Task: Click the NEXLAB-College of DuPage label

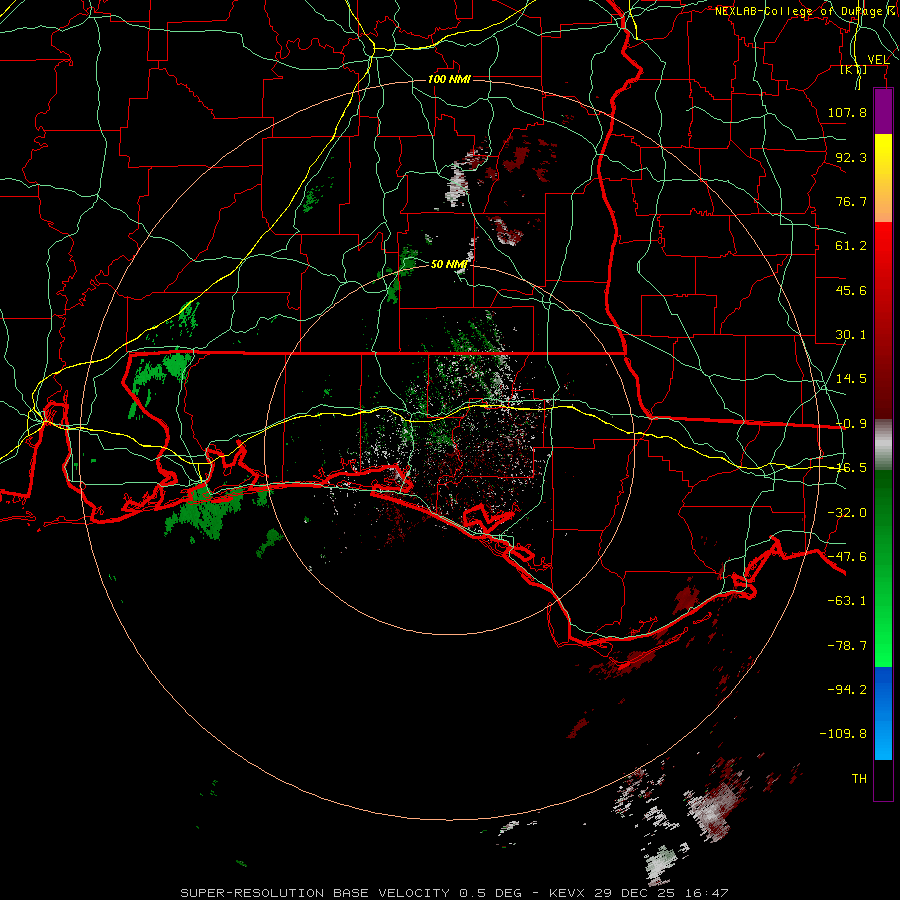Action: coord(801,11)
